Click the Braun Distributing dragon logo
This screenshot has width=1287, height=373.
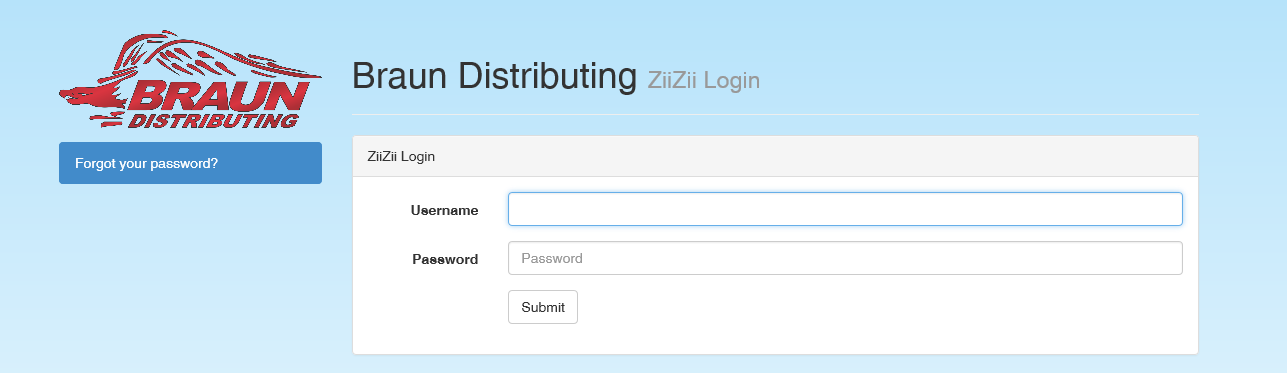(190, 80)
